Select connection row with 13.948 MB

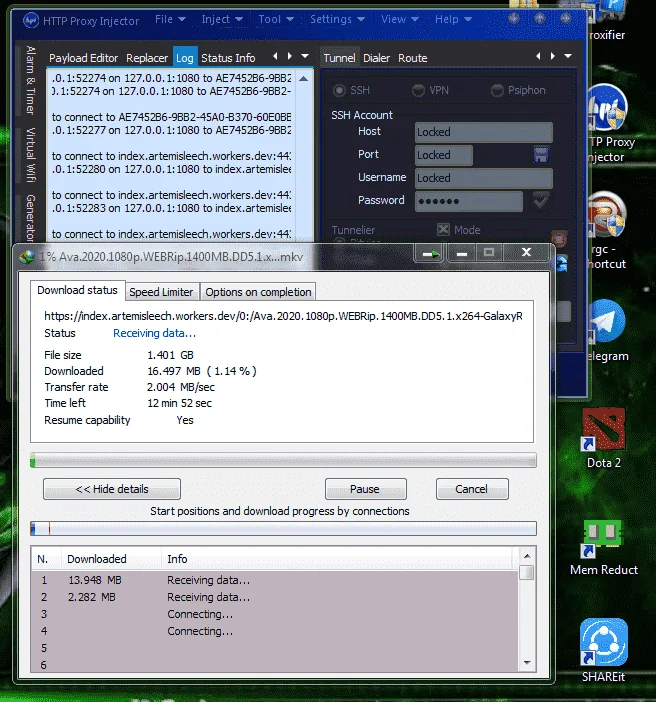[x=275, y=580]
